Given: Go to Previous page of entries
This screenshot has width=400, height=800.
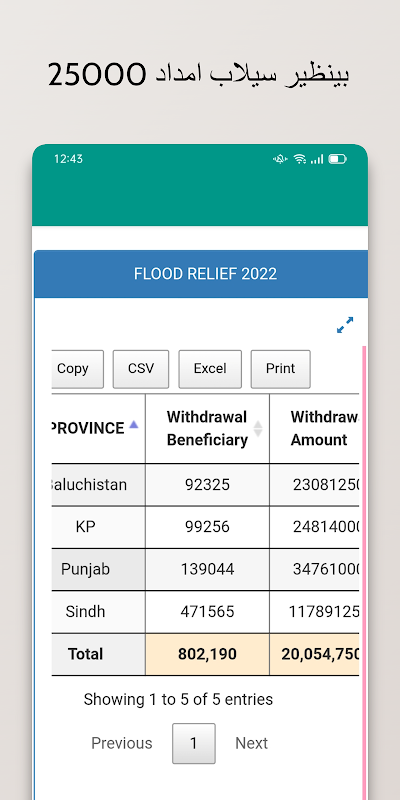Looking at the screenshot, I should 121,743.
